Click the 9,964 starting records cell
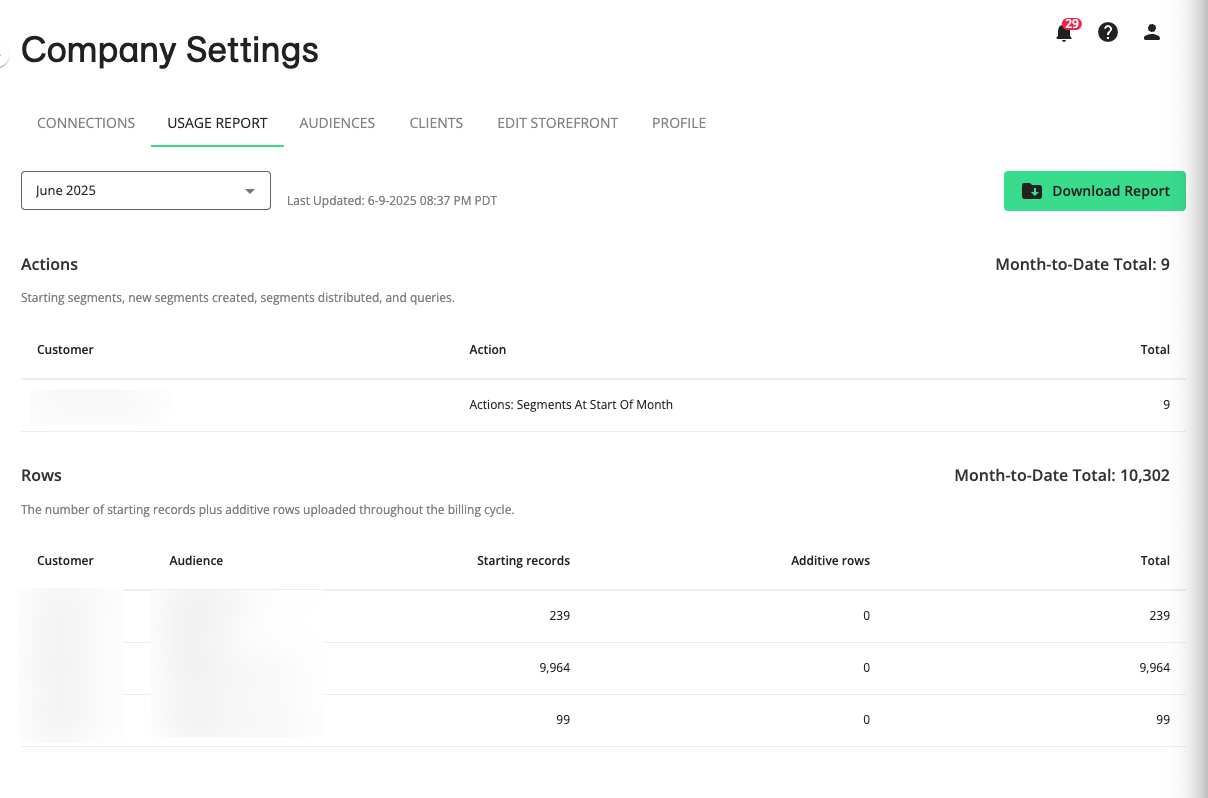Image resolution: width=1208 pixels, height=798 pixels. coord(554,668)
